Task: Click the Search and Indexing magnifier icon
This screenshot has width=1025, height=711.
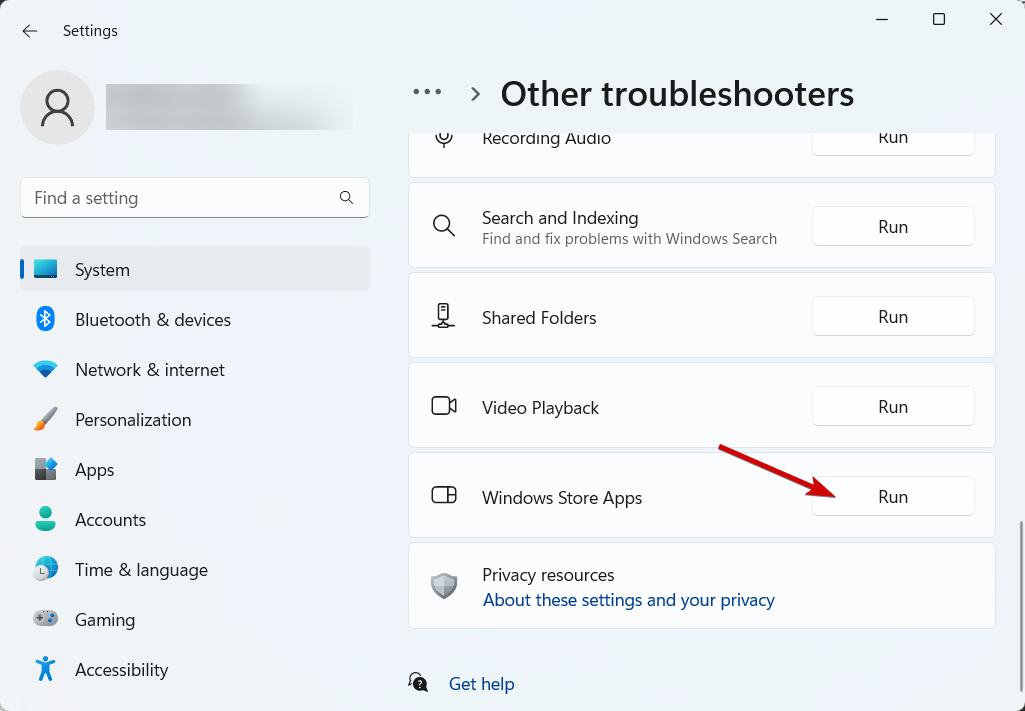Action: point(444,226)
